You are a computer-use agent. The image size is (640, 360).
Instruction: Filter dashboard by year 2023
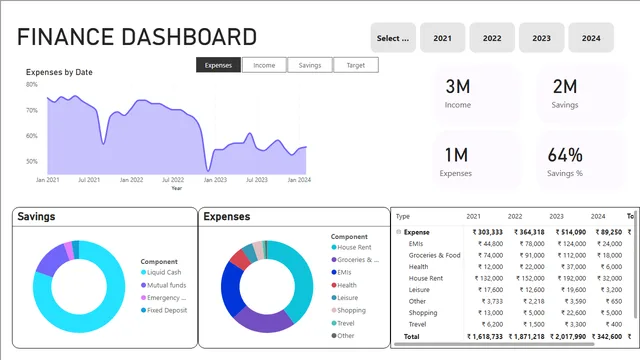point(542,38)
